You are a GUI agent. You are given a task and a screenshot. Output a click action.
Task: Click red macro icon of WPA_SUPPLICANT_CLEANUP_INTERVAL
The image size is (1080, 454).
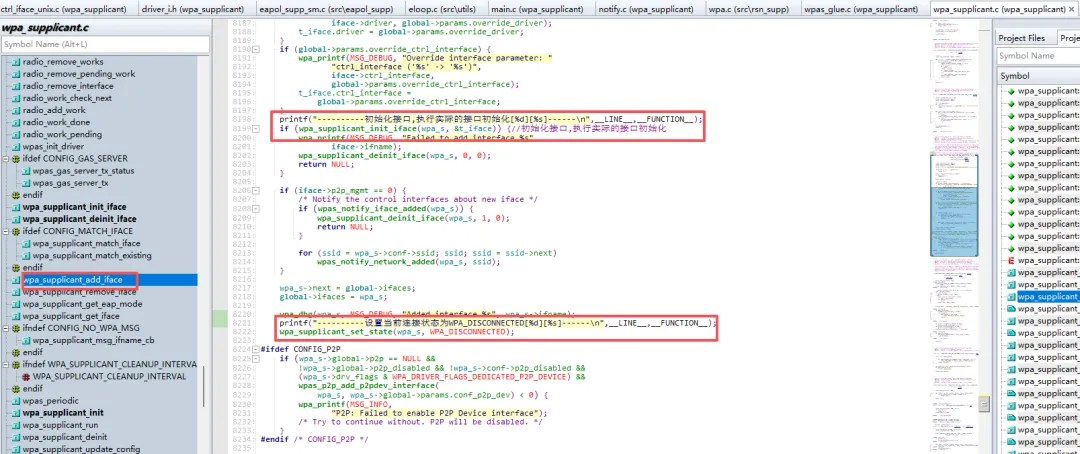pyautogui.click(x=27, y=376)
